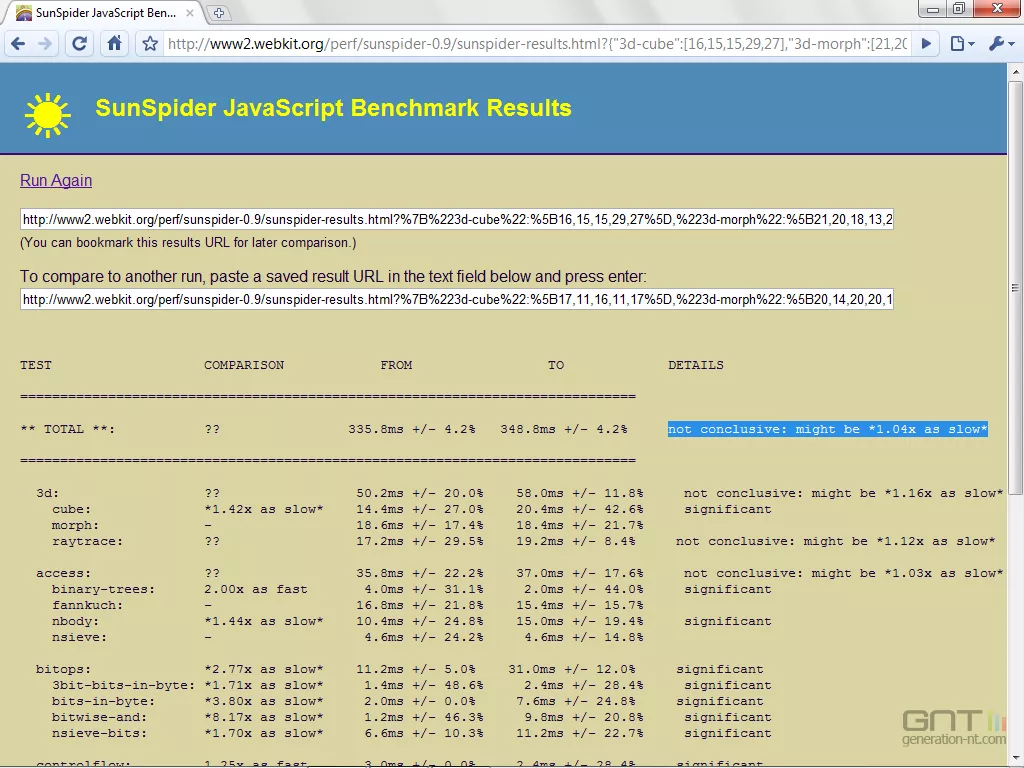The image size is (1024, 768).
Task: Click the Go arrow beside the address bar
Action: click(x=926, y=44)
